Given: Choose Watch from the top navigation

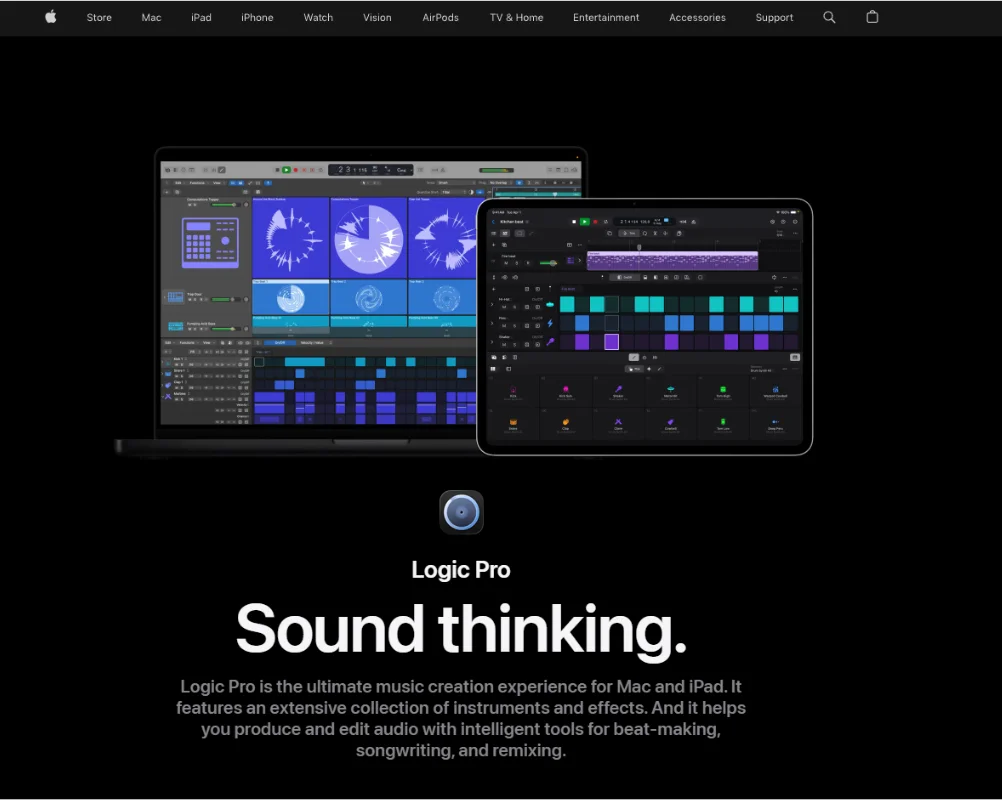Looking at the screenshot, I should point(318,18).
